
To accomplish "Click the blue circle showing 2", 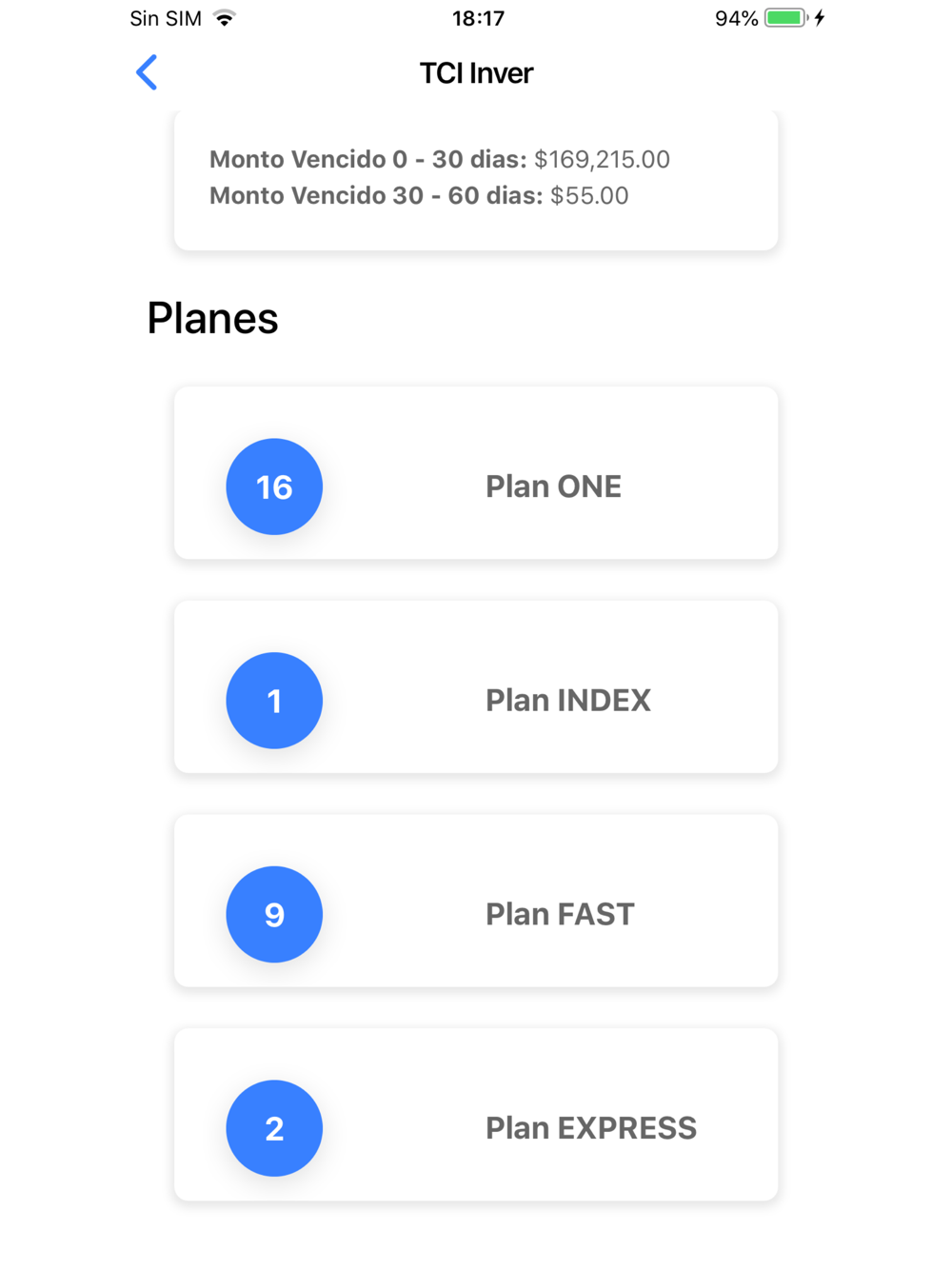I will pos(274,1128).
